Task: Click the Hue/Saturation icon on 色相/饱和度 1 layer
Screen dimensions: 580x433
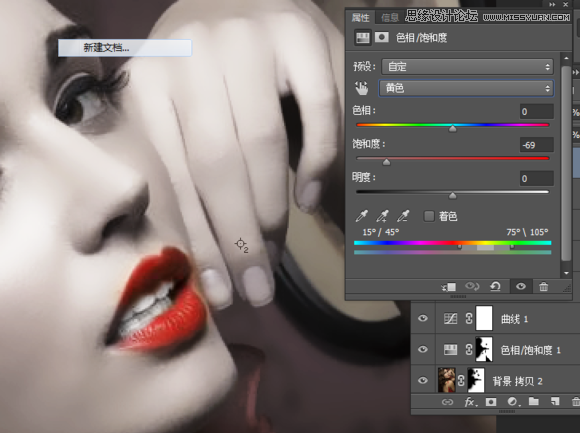Action: 450,350
